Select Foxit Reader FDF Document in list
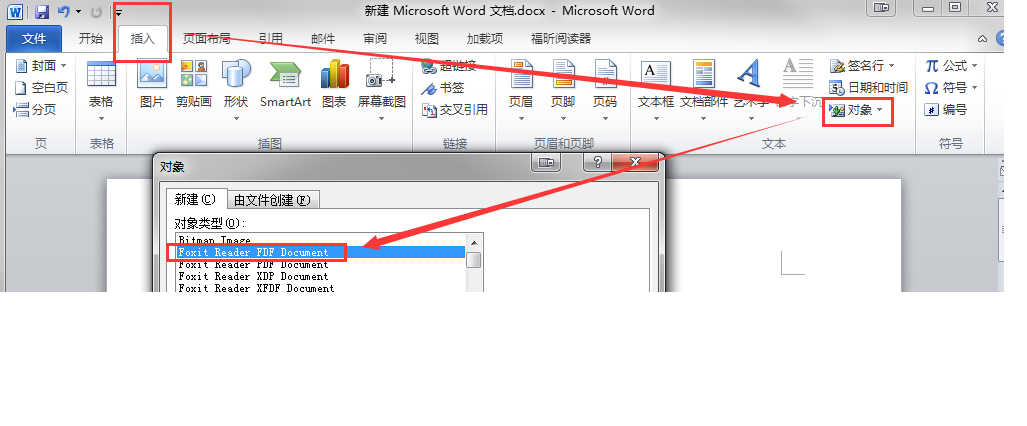Screen dimensions: 1027x426 tap(321, 252)
